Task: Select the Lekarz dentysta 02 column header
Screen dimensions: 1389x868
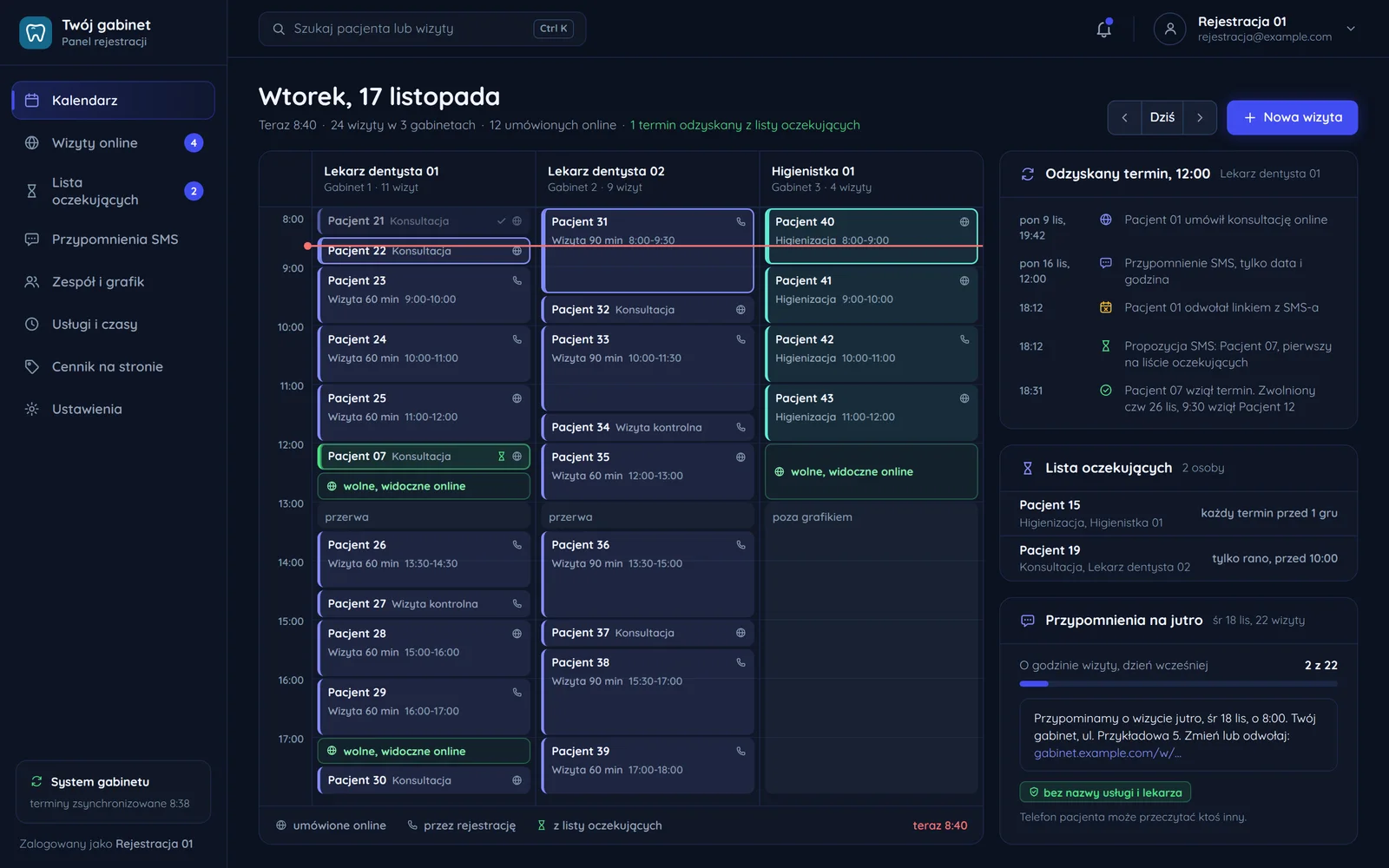Action: tap(648, 179)
